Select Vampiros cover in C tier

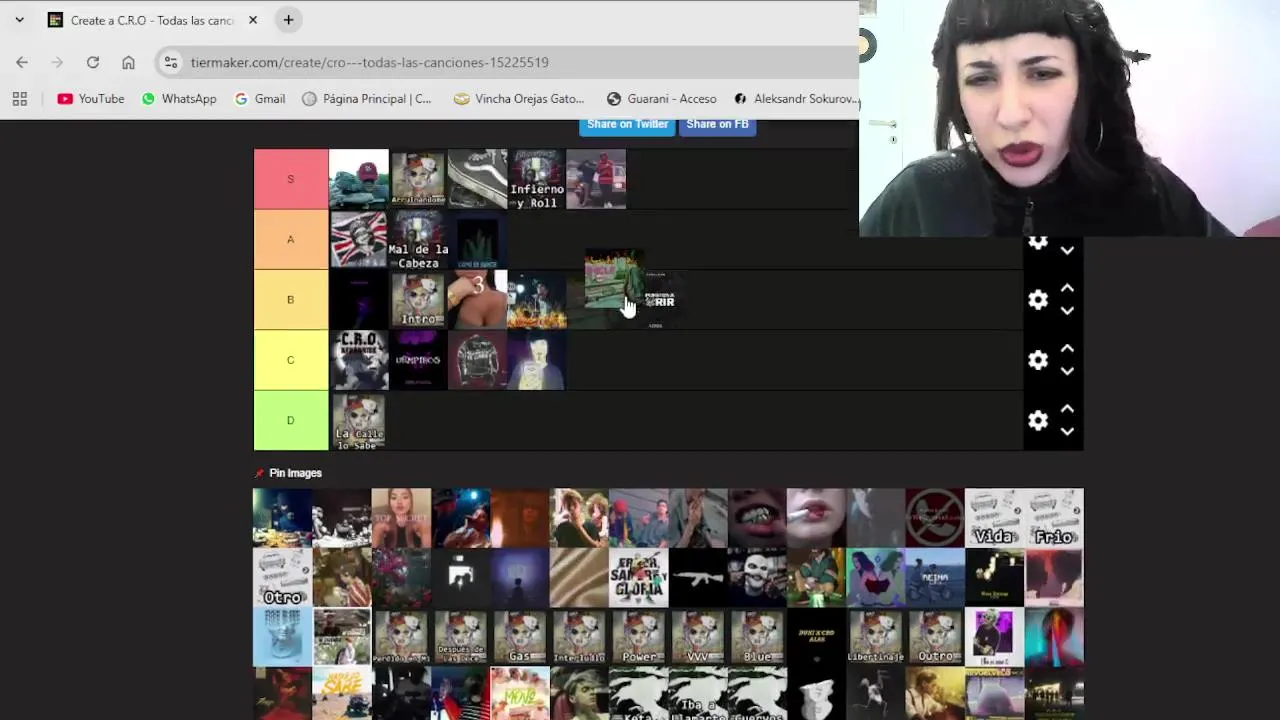[x=418, y=360]
